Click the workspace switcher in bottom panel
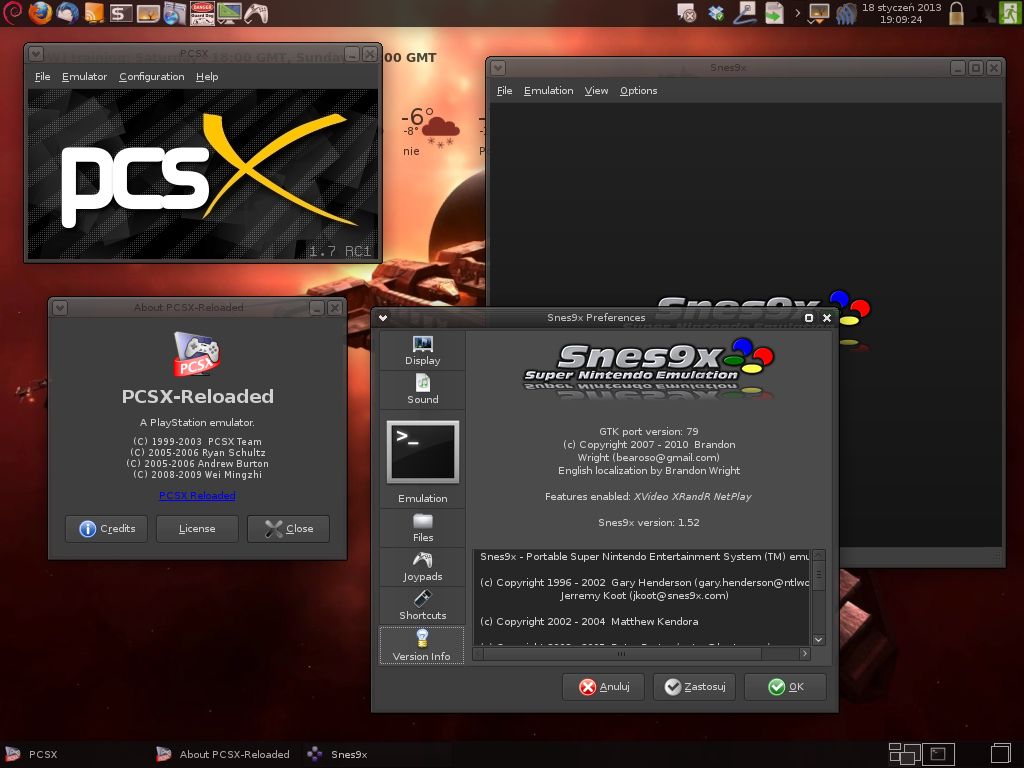The image size is (1024, 768). [921, 754]
